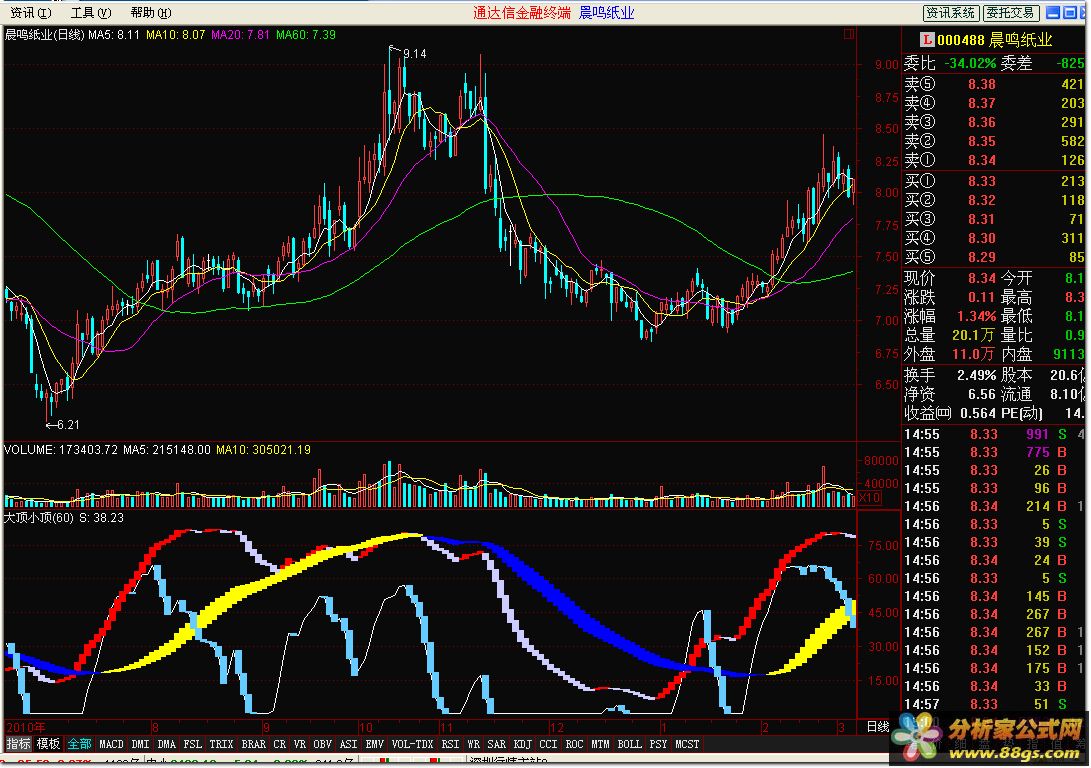Viewport: 1091px width, 768px height.
Task: Switch indicator to BOLL
Action: tap(630, 744)
